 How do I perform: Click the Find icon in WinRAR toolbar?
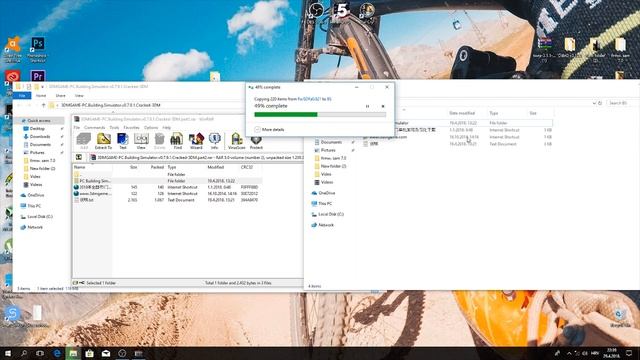click(x=177, y=141)
